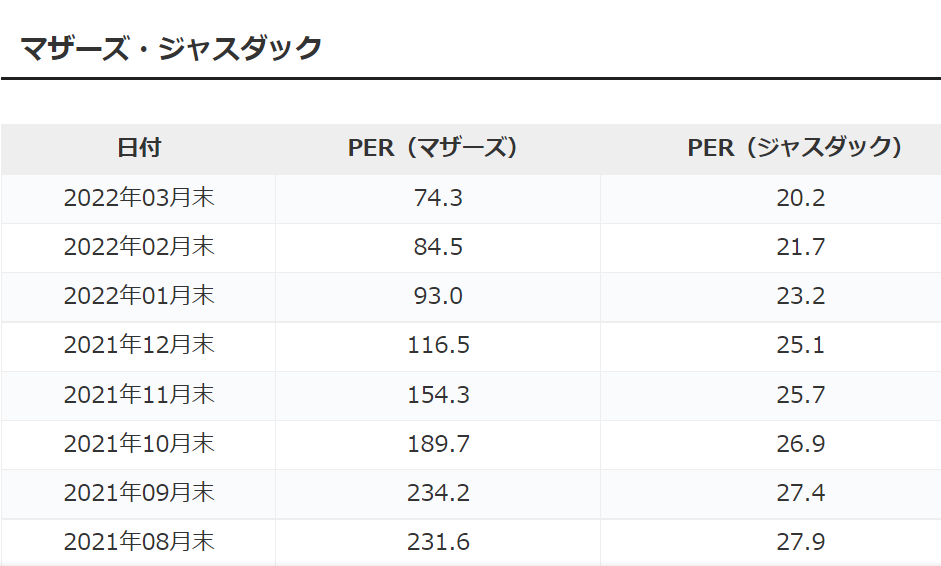Click the 2021年11月末 date cell

(x=139, y=394)
